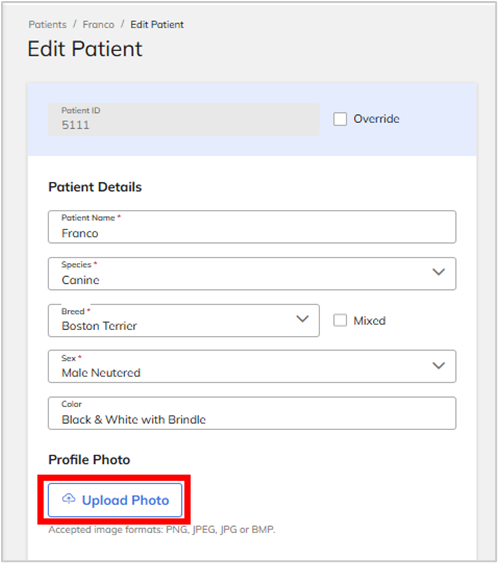Image resolution: width=498 pixels, height=563 pixels.
Task: Click the Override label text
Action: (x=376, y=119)
